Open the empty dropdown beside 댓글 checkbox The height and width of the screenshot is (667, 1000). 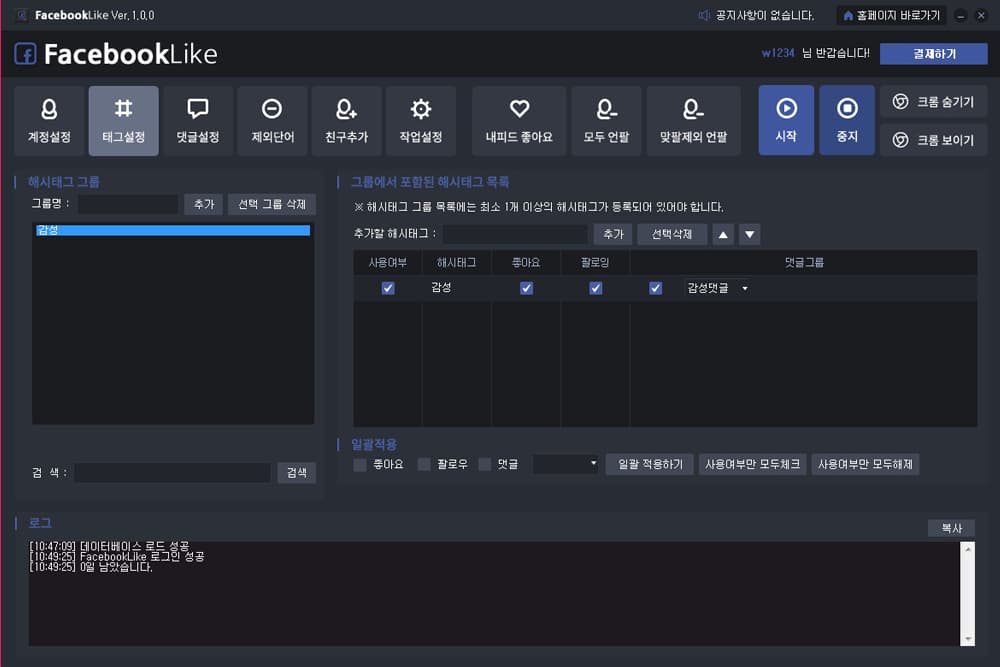click(x=566, y=464)
